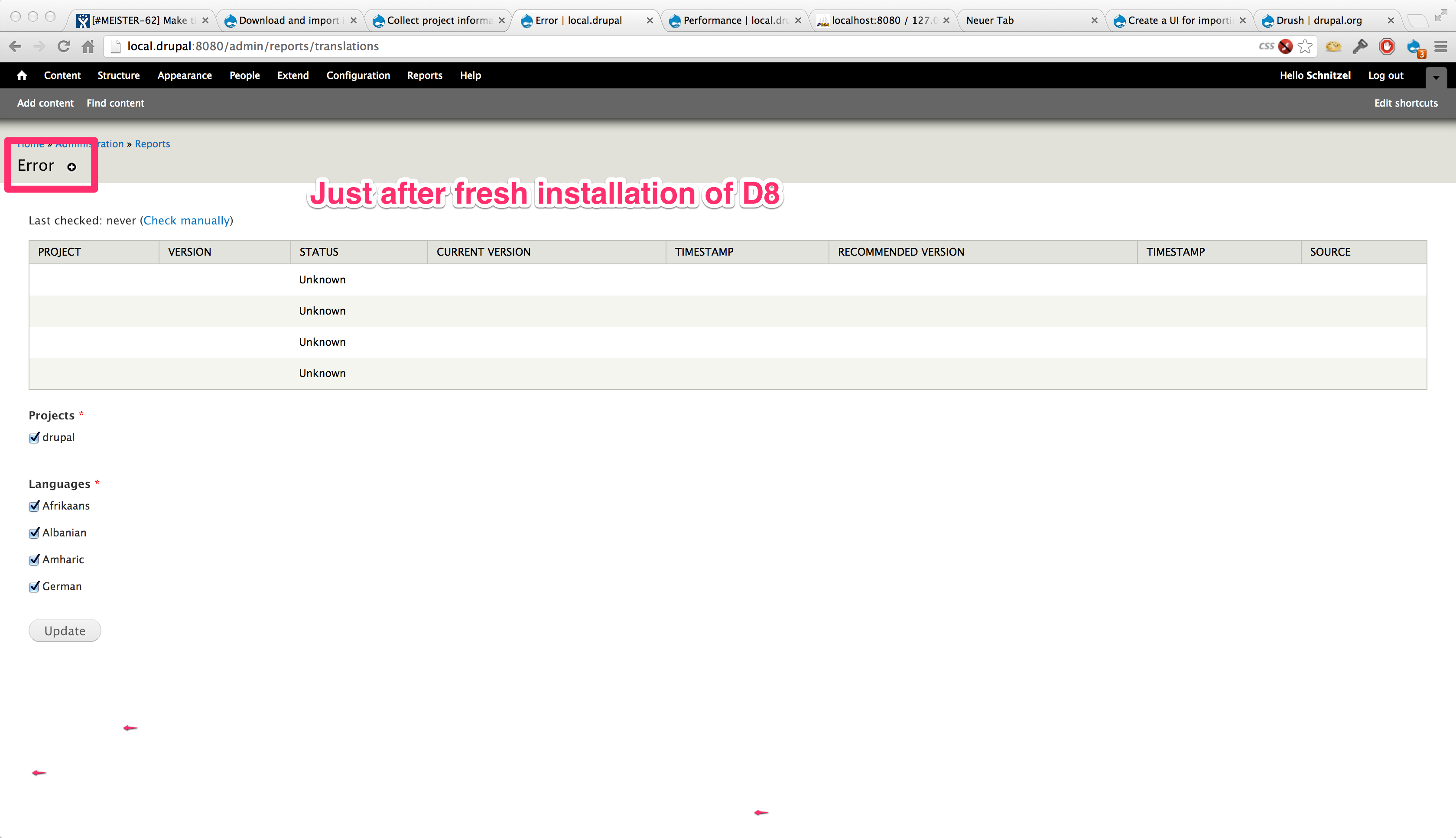Click the Drupal extension icon with badge

pos(1414,47)
